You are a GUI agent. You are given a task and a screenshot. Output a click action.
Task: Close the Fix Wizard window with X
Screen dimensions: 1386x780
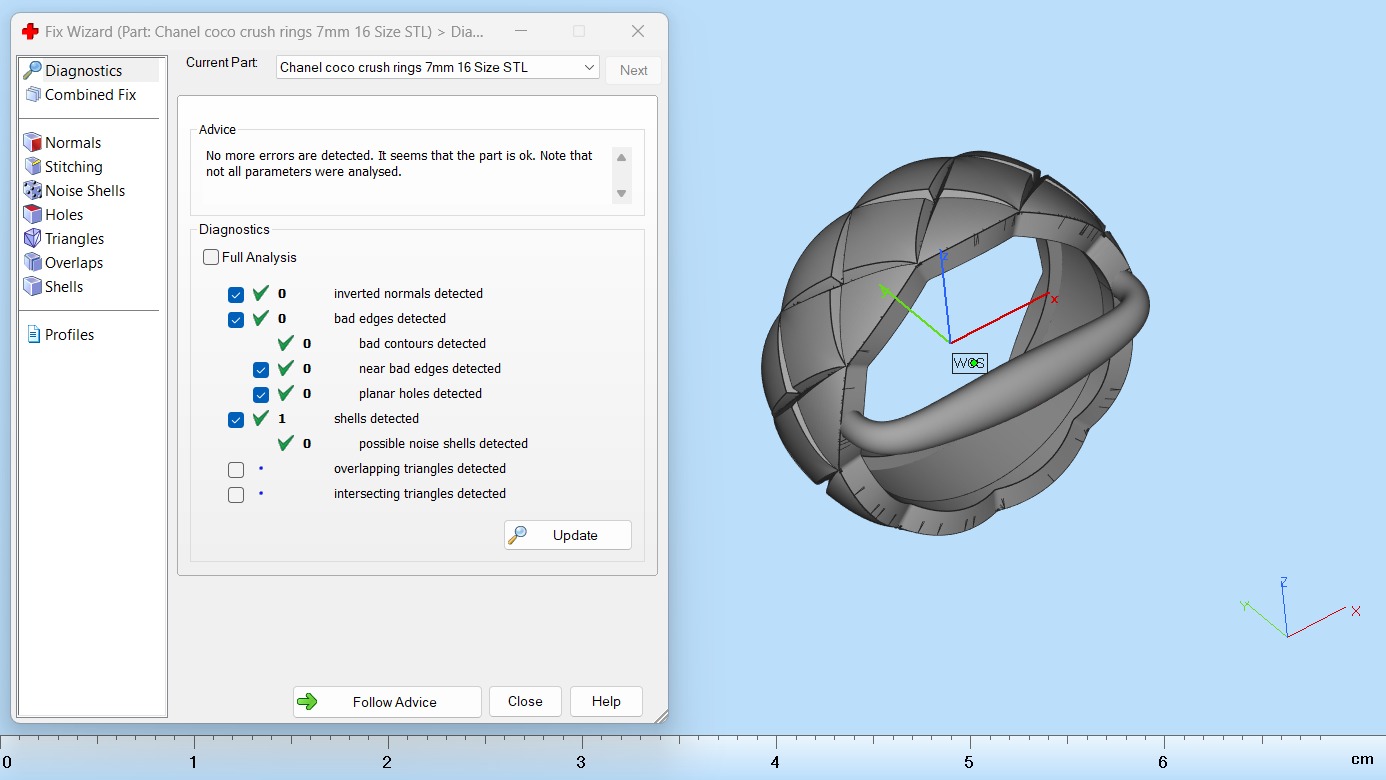tap(638, 31)
